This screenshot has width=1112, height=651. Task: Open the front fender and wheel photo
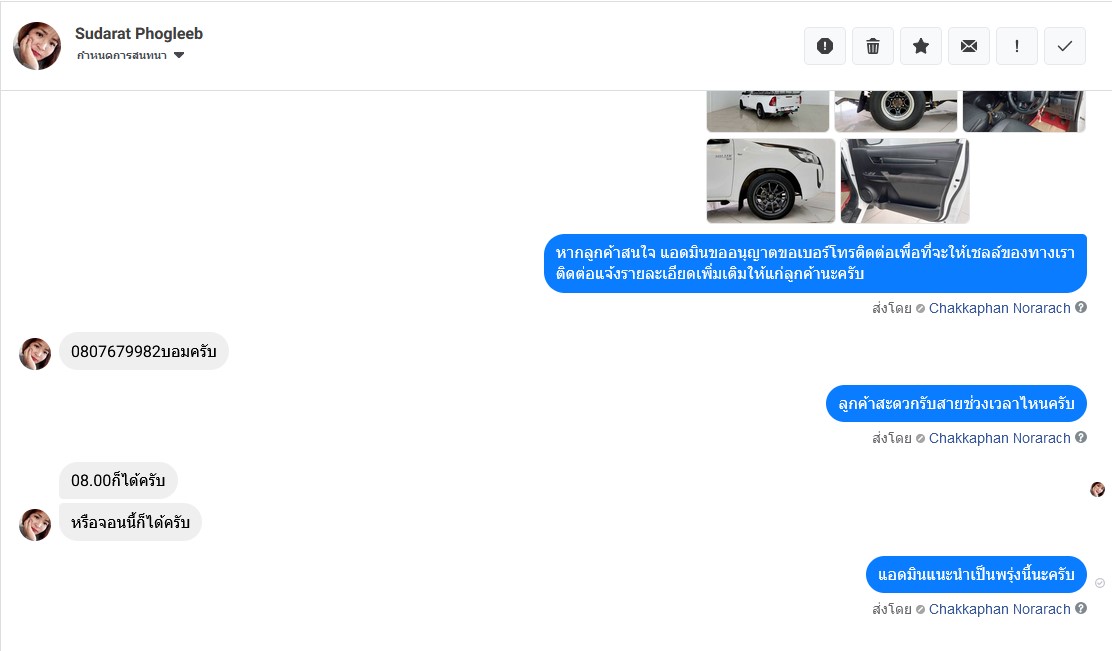click(x=771, y=181)
